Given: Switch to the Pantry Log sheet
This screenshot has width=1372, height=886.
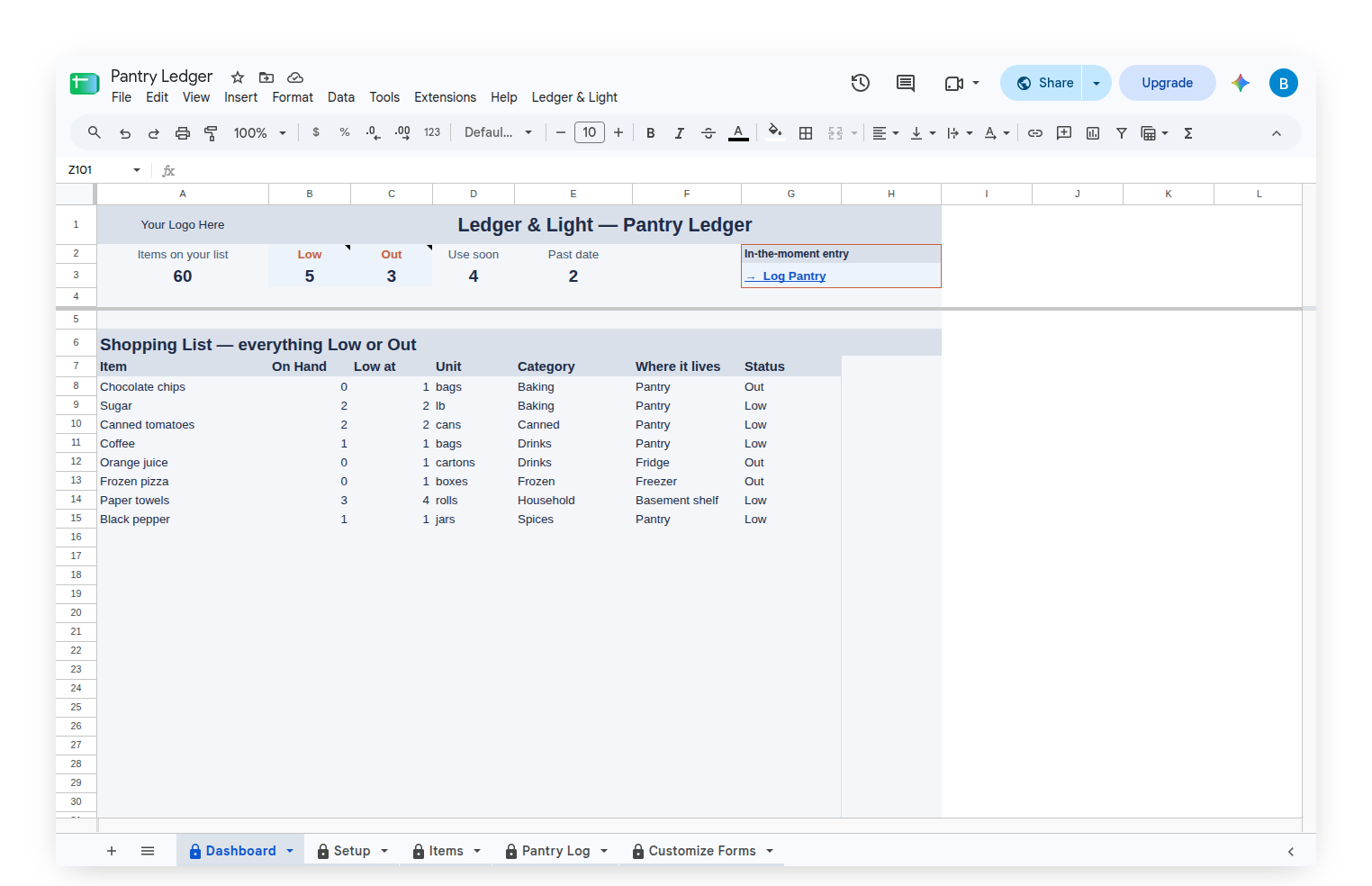Looking at the screenshot, I should (x=555, y=851).
